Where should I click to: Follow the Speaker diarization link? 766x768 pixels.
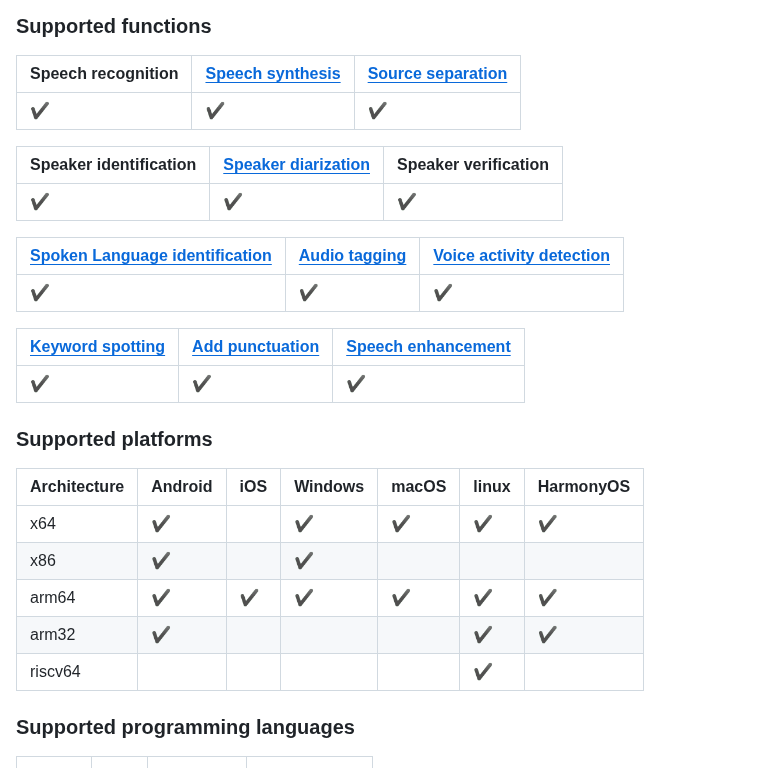click(296, 165)
